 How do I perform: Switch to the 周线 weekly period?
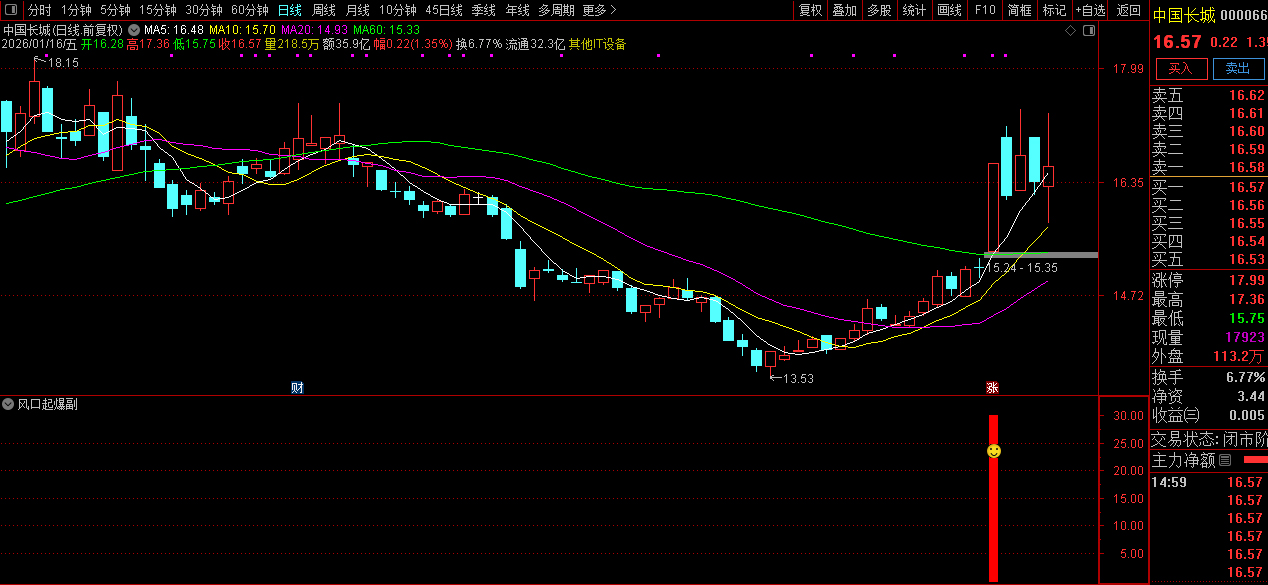pos(324,10)
